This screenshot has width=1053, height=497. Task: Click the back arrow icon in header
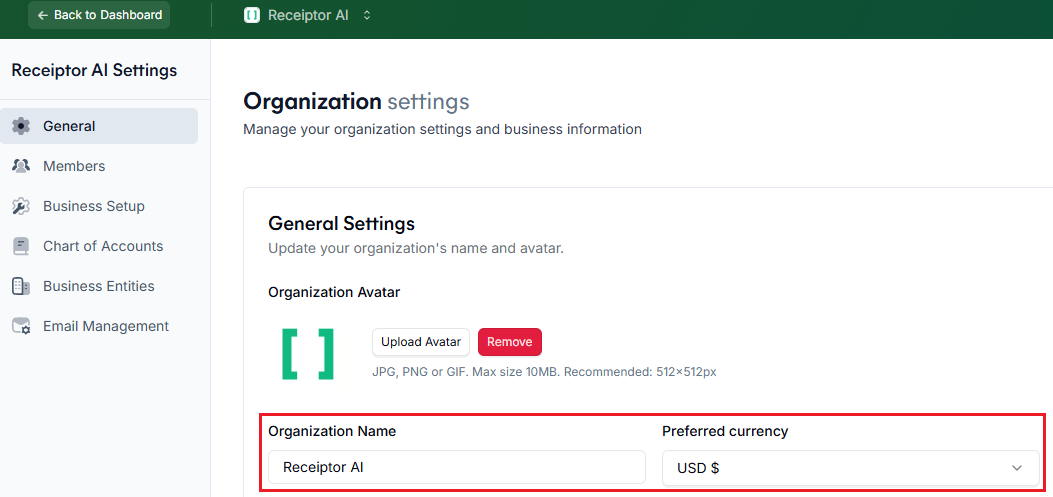coord(43,15)
